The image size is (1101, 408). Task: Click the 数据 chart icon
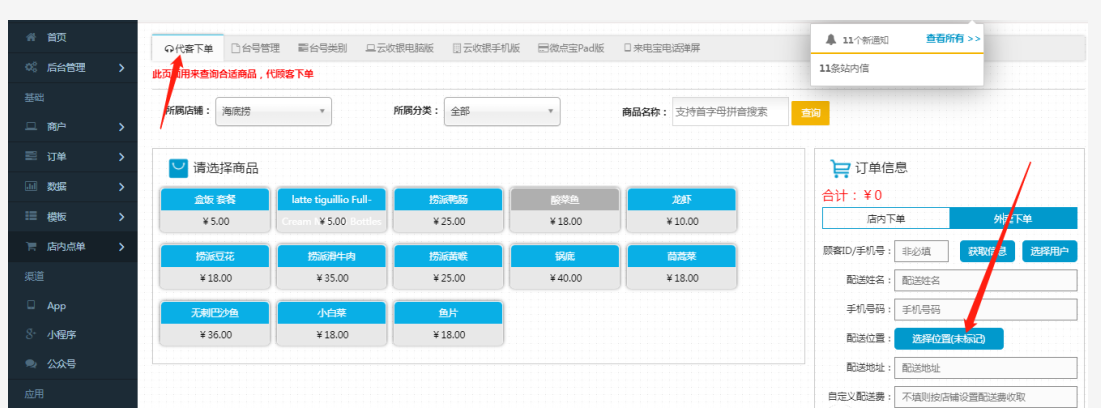pyautogui.click(x=30, y=187)
